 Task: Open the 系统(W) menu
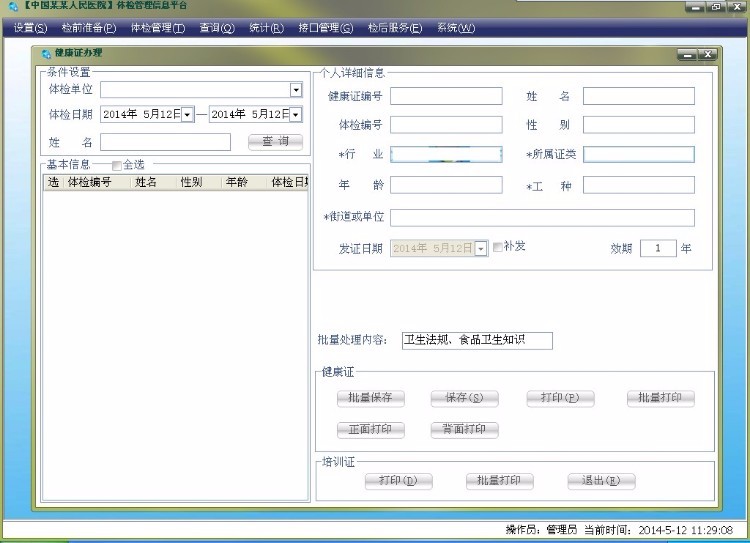coord(456,28)
